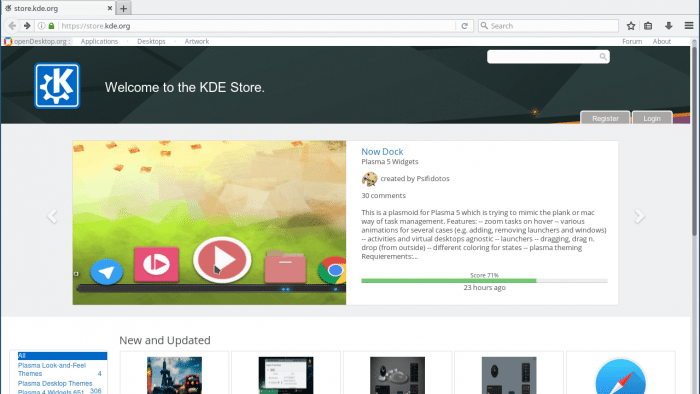Click the New and Updated heading
700x394 pixels.
165,340
